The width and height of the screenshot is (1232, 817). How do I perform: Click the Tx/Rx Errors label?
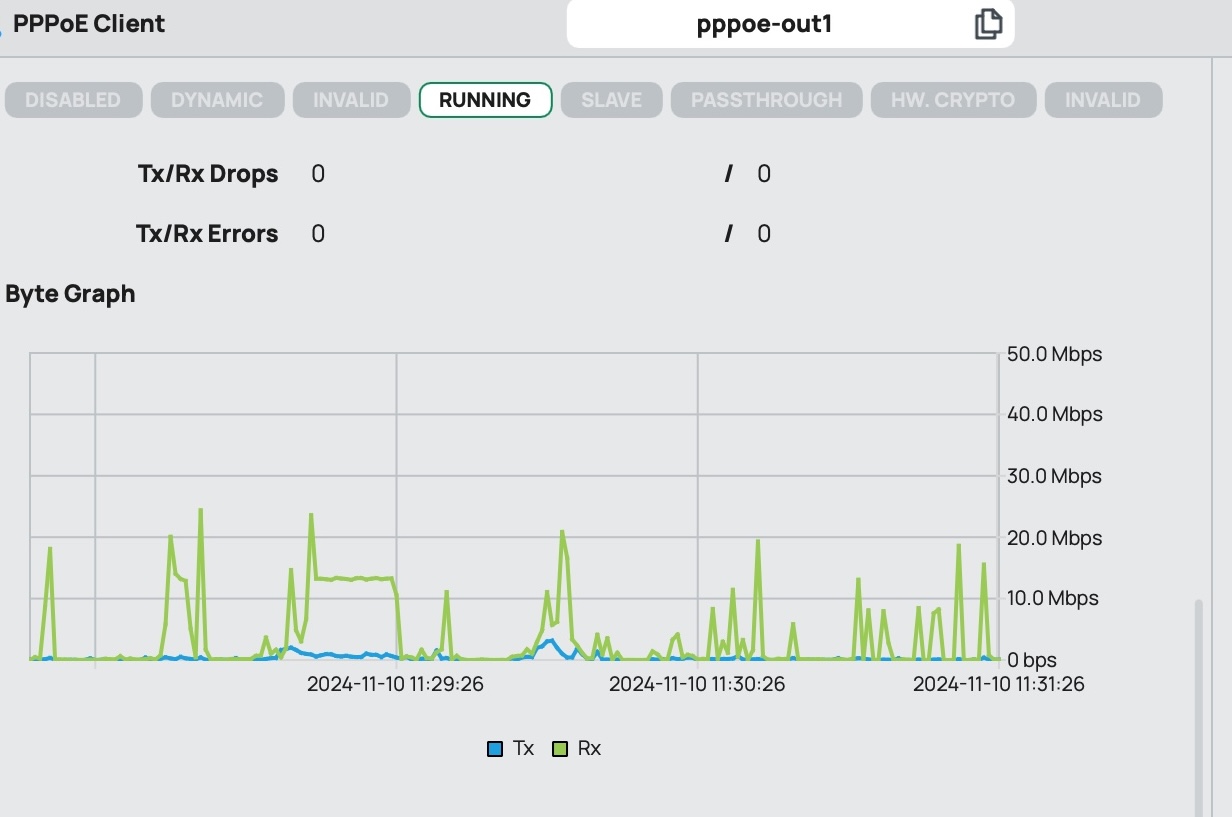[207, 234]
